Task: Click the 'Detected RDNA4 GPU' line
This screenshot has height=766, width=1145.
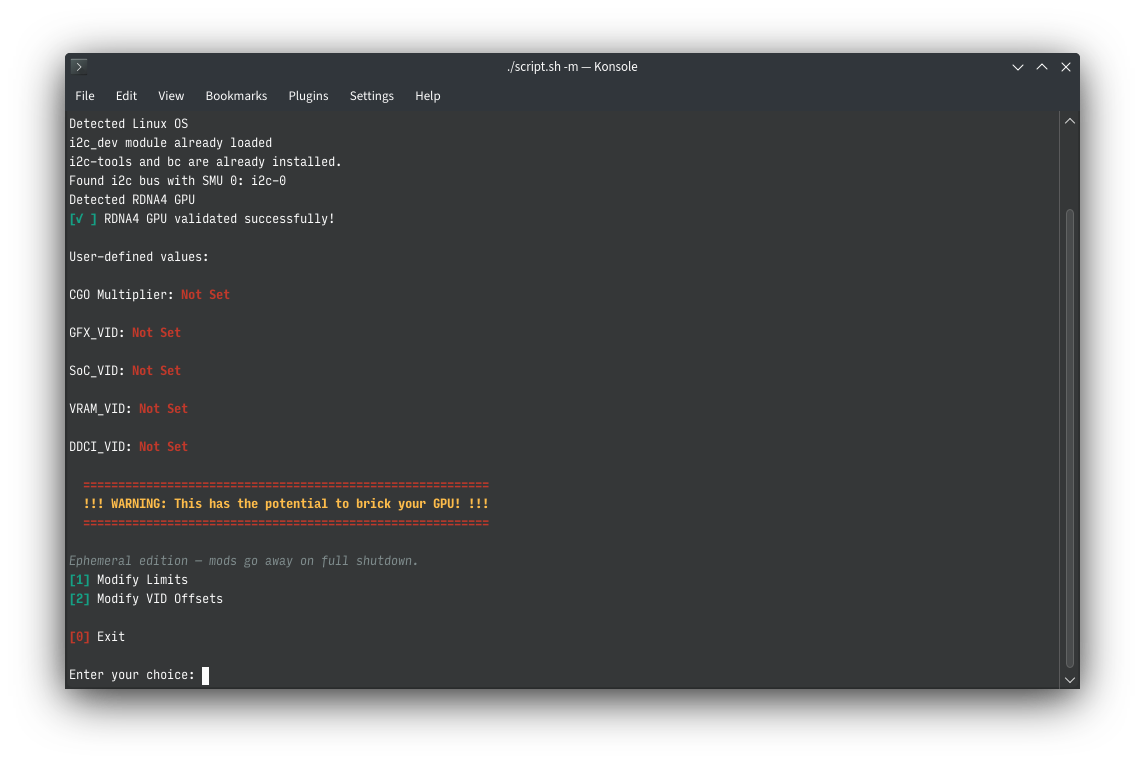Action: tap(132, 200)
